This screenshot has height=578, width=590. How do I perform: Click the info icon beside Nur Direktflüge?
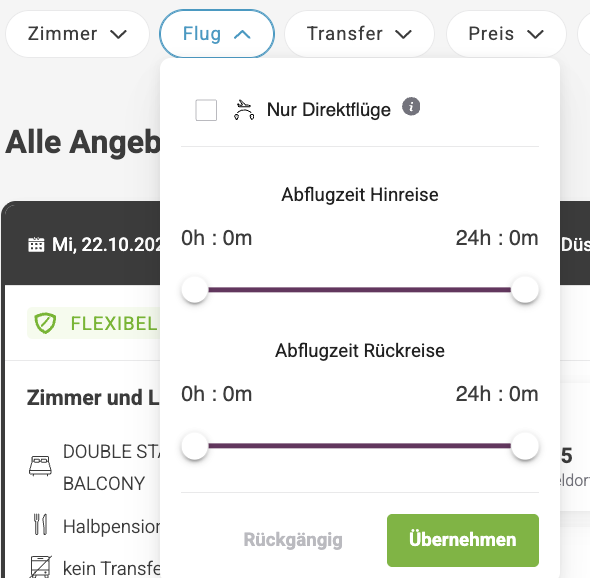[x=411, y=106]
